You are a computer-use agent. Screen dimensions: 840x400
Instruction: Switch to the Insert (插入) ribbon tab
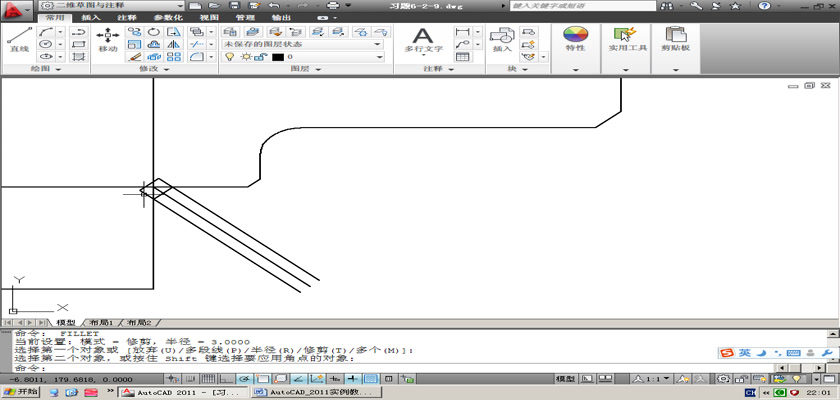pos(91,18)
